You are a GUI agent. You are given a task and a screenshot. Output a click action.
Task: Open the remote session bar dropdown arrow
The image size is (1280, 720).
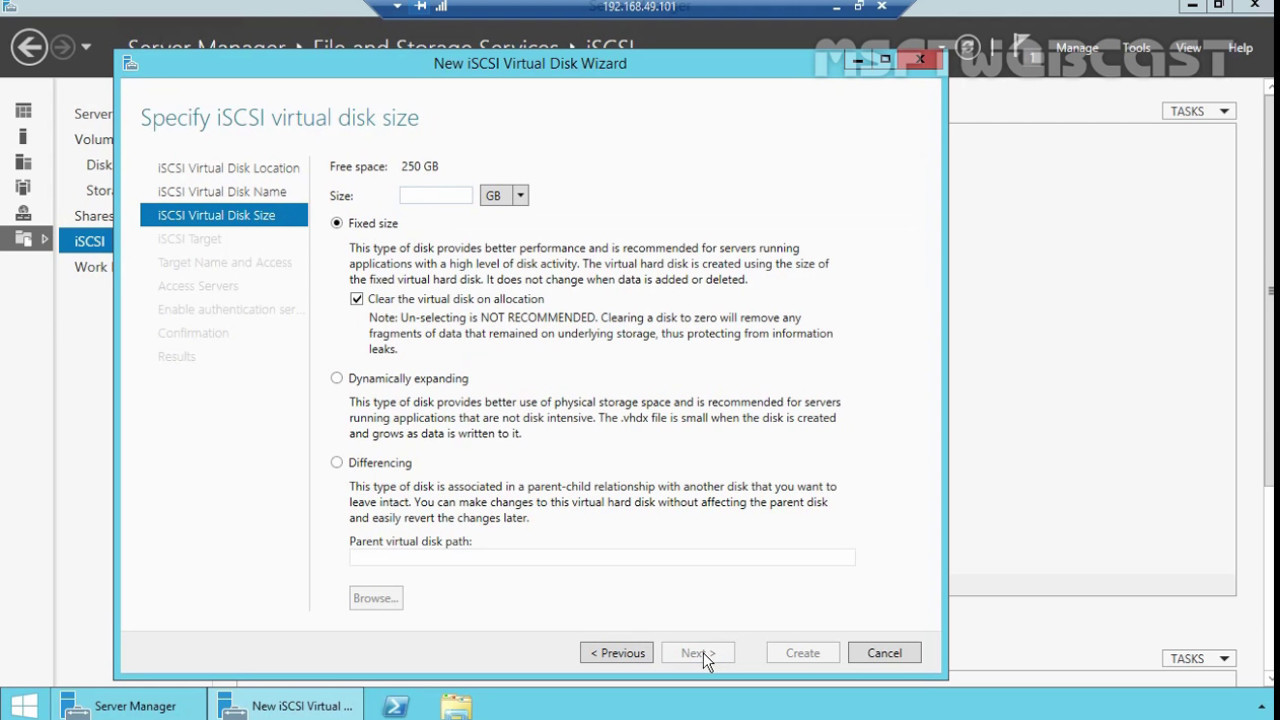point(398,6)
